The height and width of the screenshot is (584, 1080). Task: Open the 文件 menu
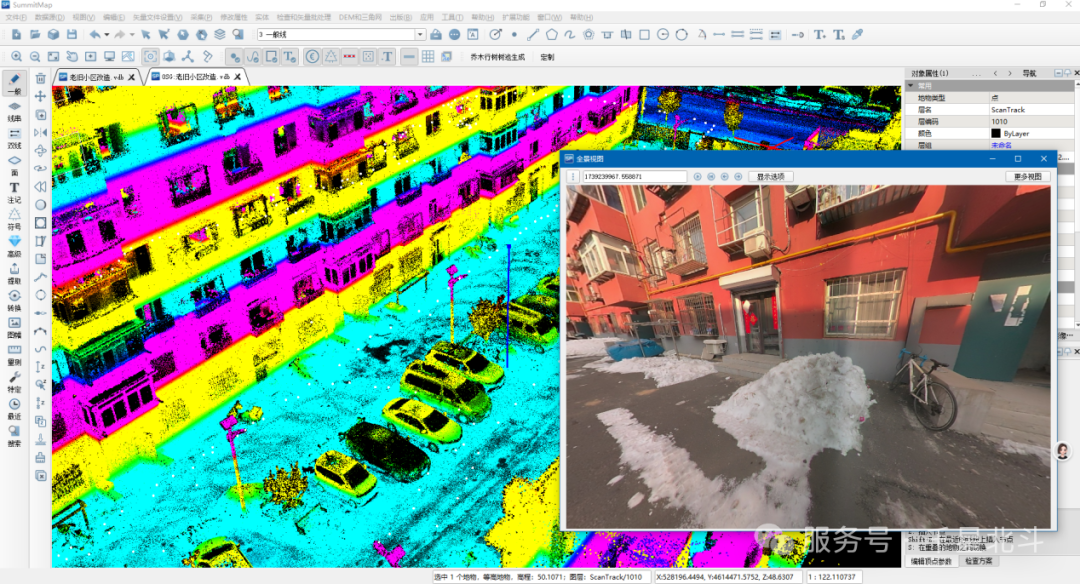16,17
